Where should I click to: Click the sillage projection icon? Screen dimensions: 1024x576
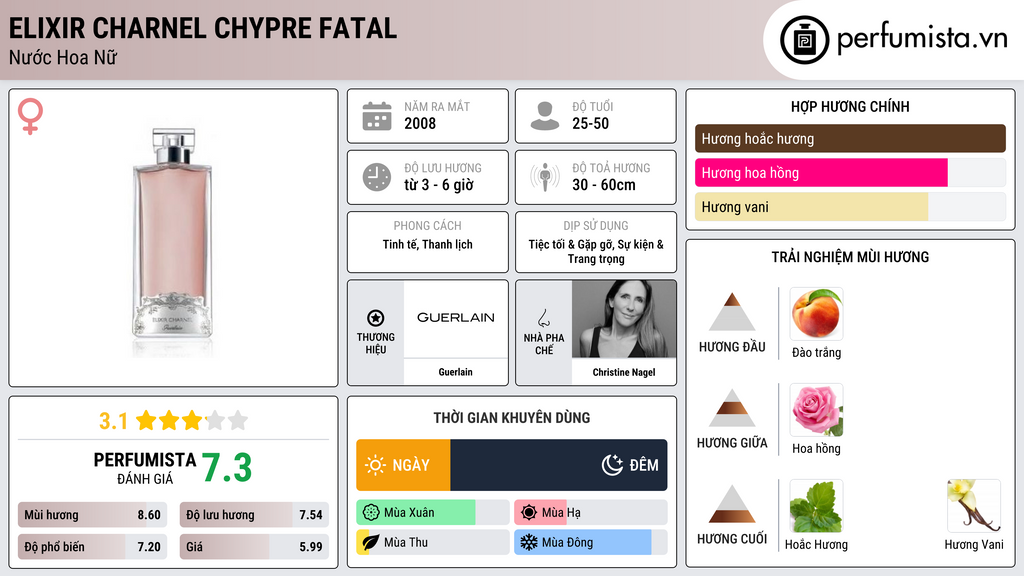tap(545, 177)
